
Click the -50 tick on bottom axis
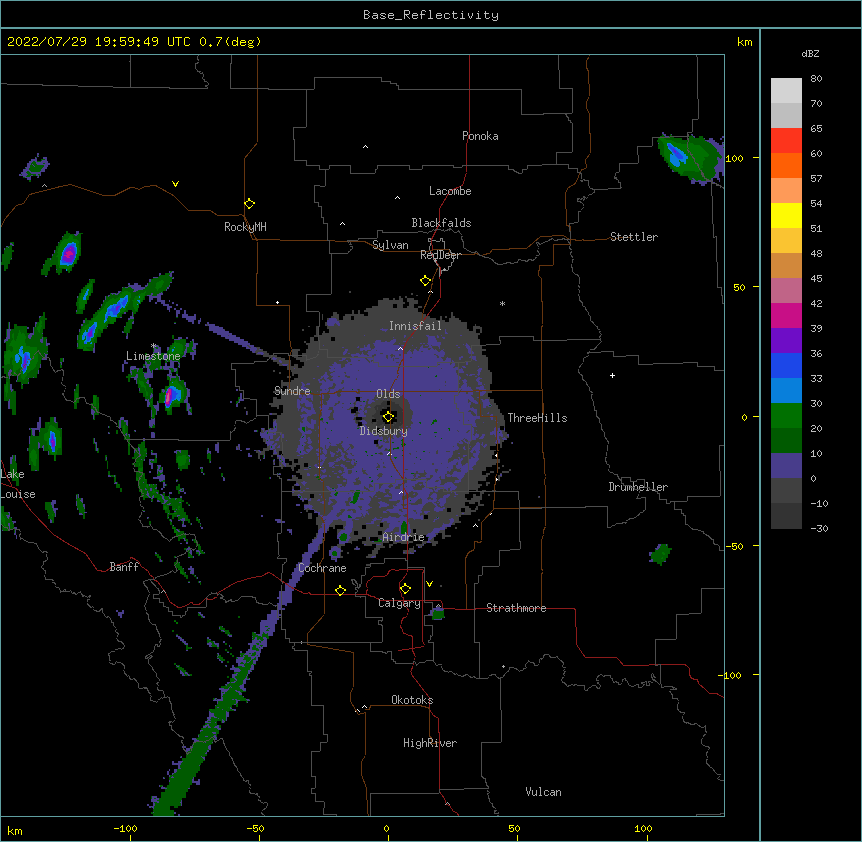click(255, 828)
